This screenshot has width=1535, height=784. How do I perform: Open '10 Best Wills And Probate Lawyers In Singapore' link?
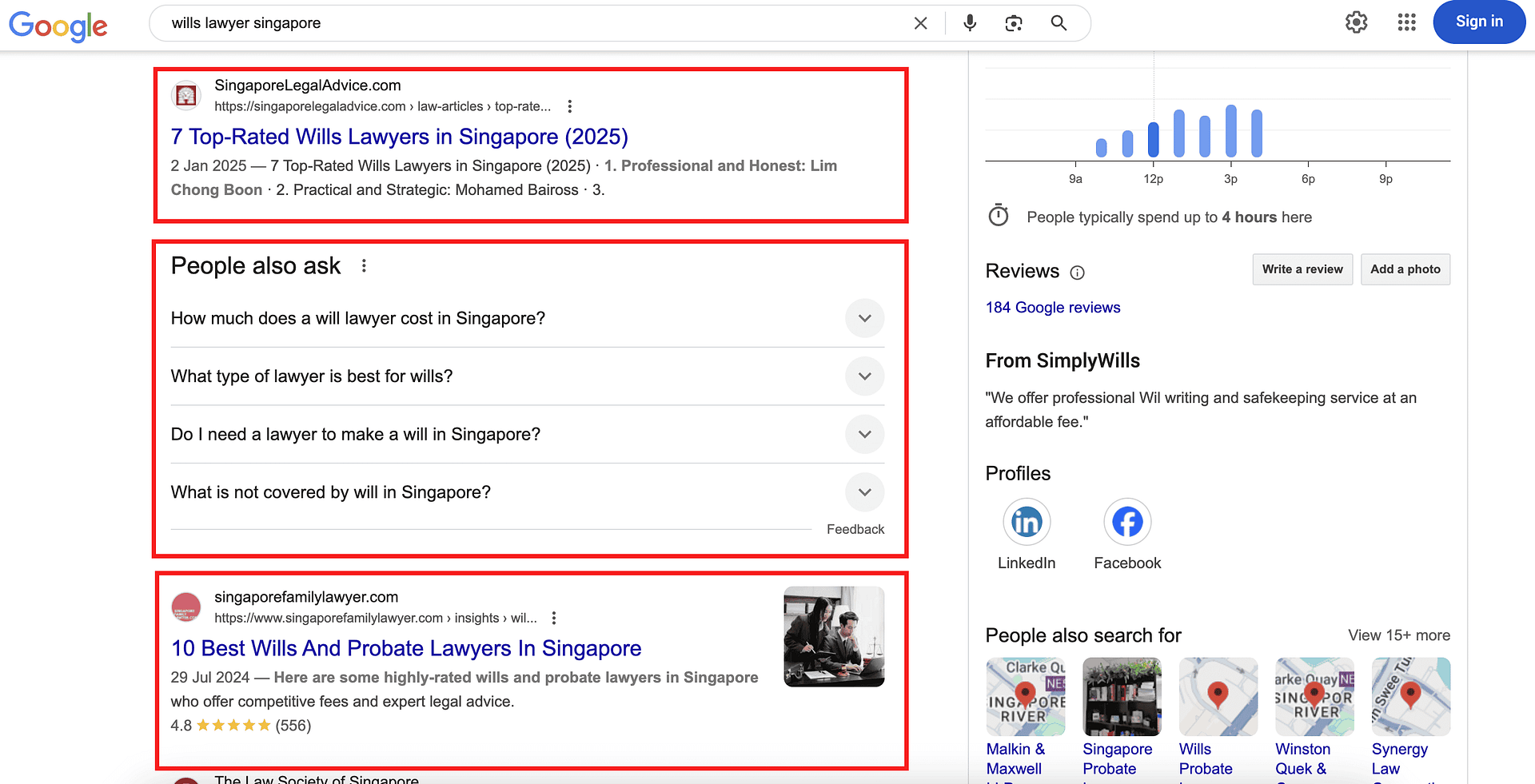tap(406, 648)
